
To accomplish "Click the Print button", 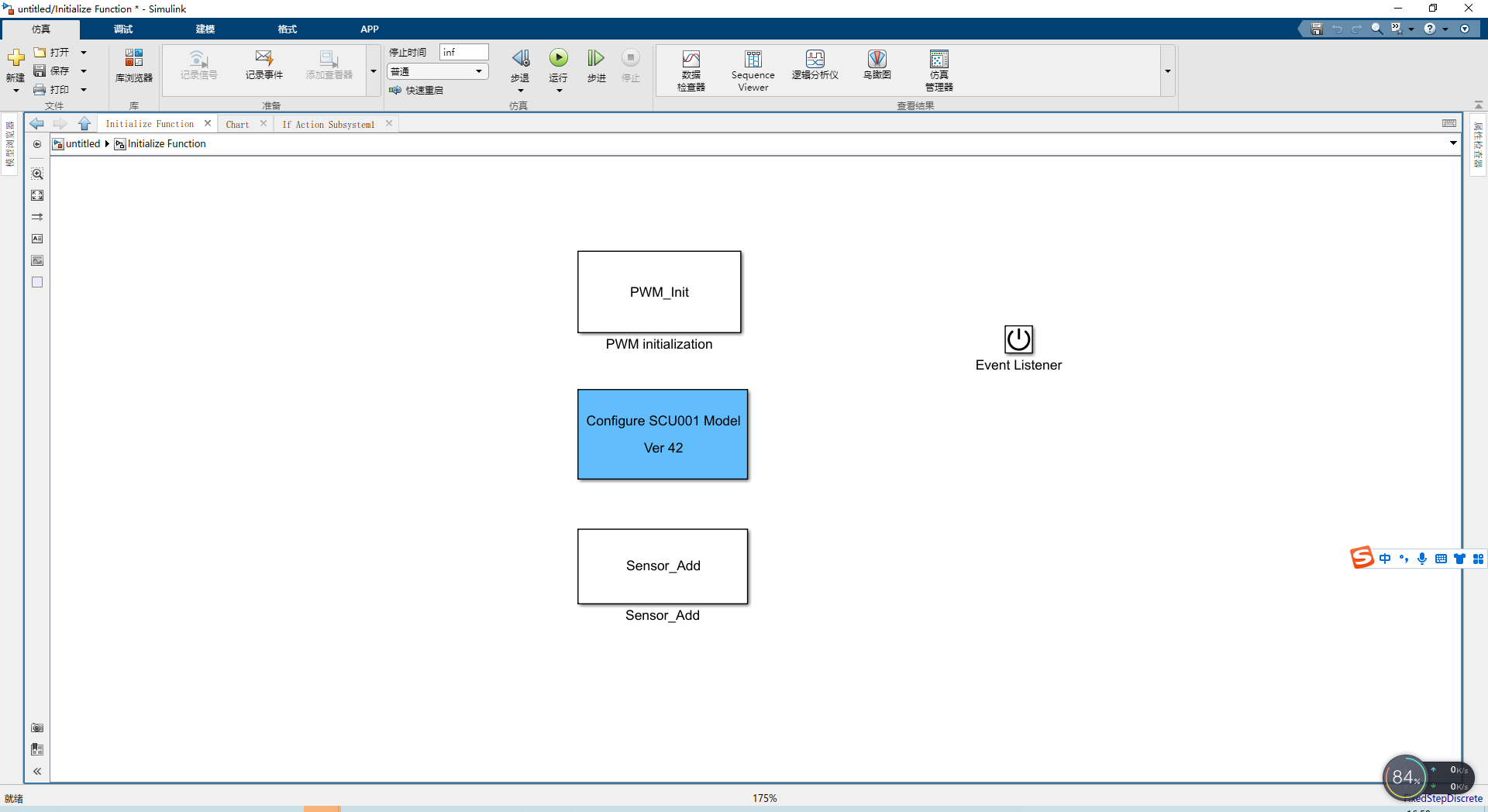I will coord(51,90).
